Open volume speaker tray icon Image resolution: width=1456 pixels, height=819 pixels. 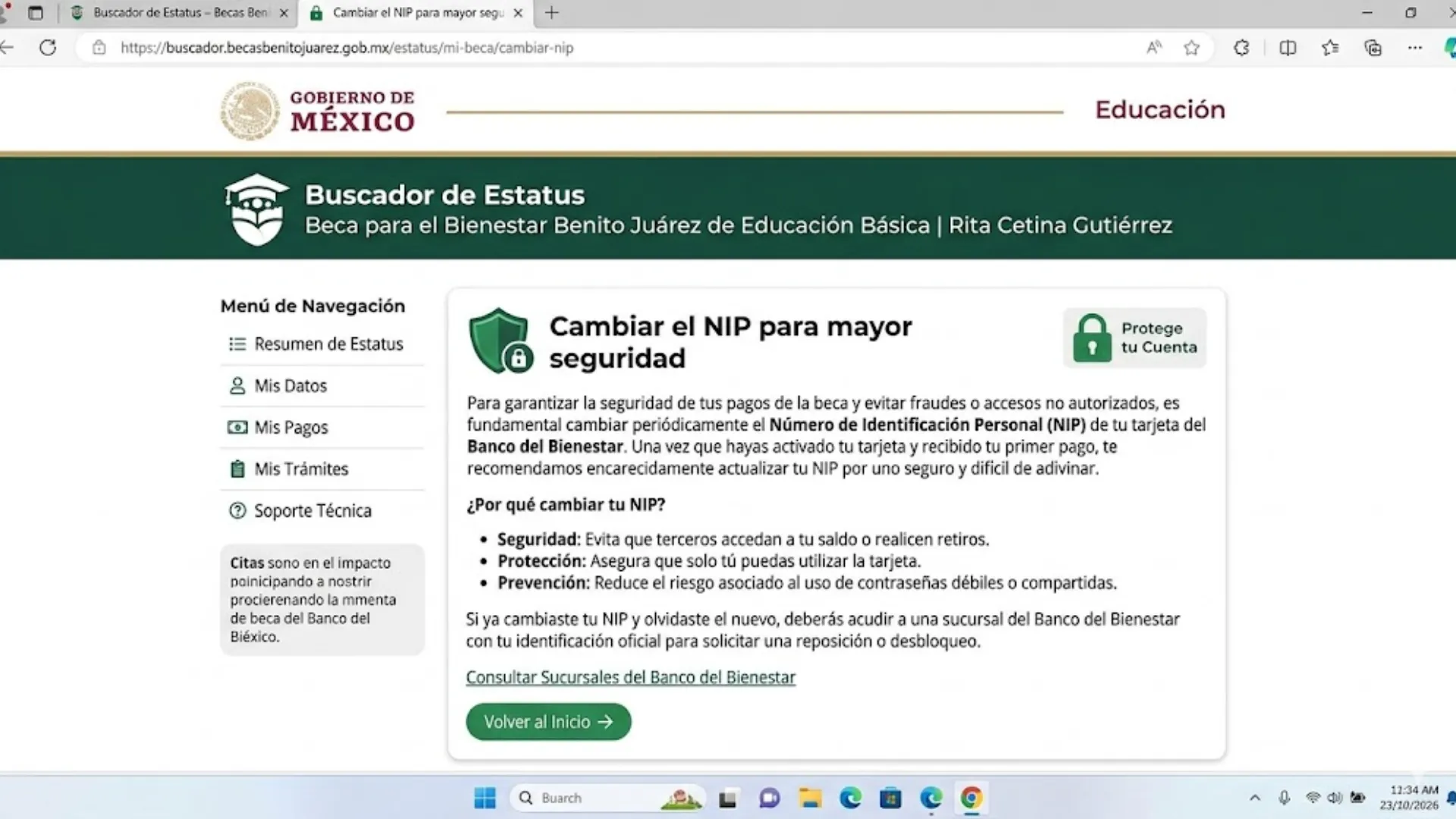point(1335,798)
